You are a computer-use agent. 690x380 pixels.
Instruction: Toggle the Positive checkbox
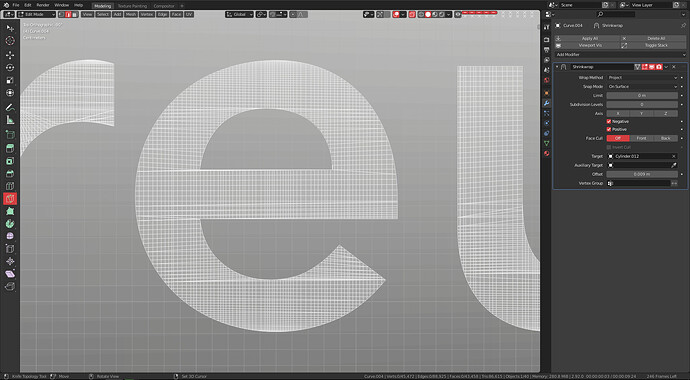click(609, 129)
